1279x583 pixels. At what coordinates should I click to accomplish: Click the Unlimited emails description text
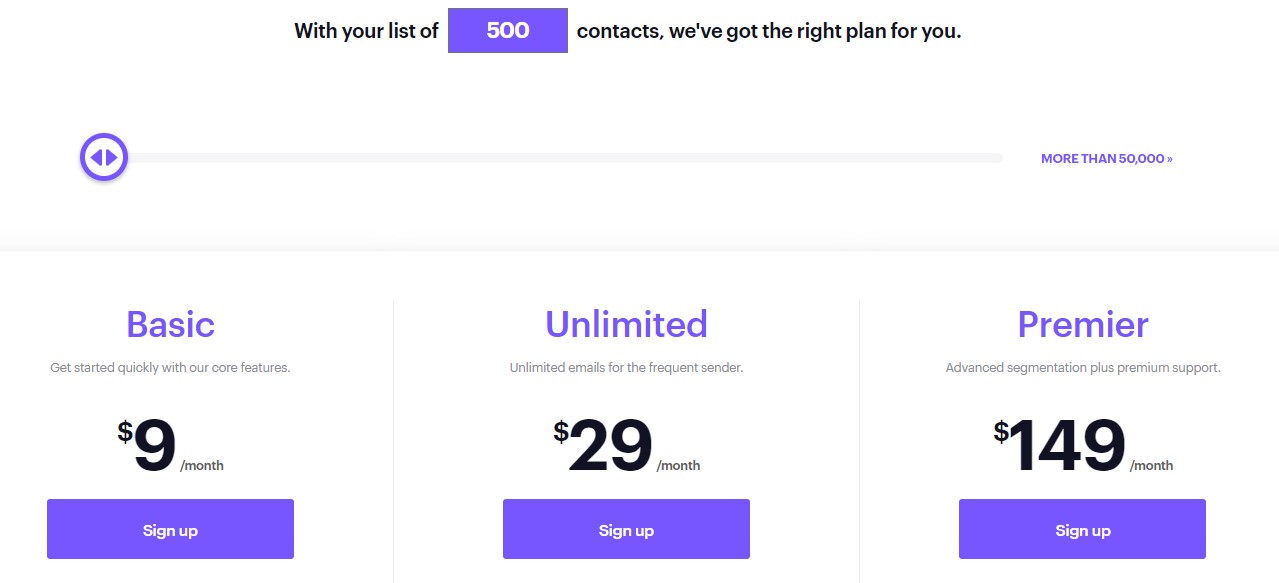click(x=626, y=368)
